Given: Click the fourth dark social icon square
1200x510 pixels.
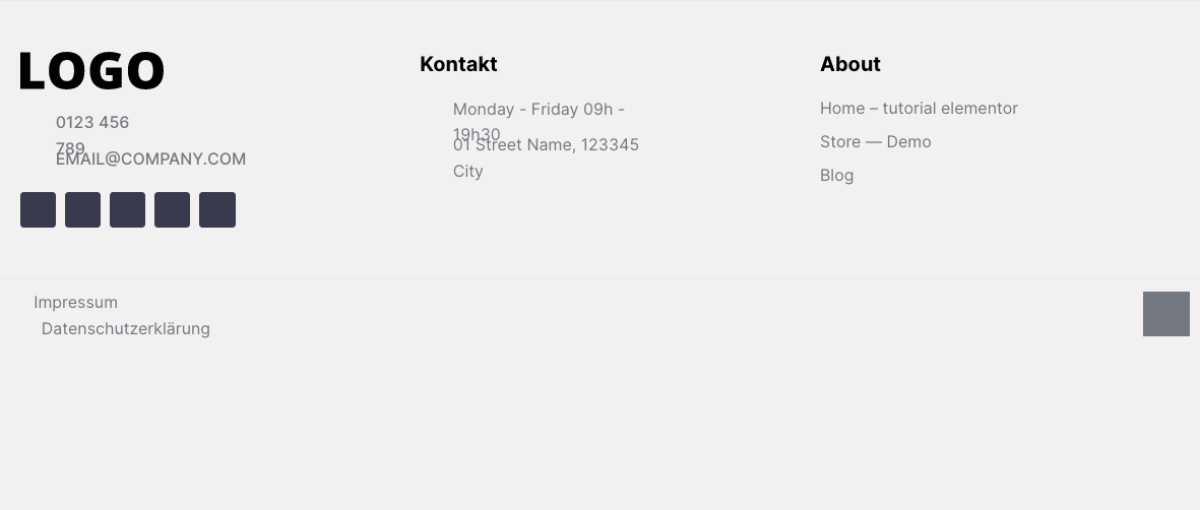Looking at the screenshot, I should 172,210.
